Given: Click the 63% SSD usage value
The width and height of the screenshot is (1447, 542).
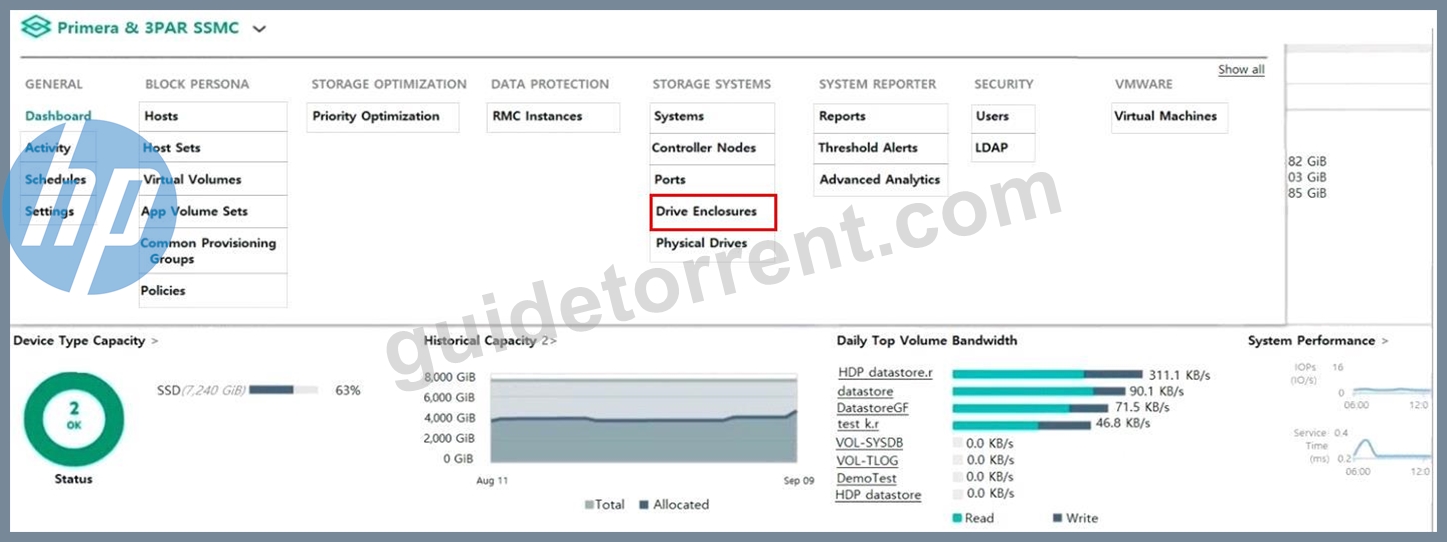Looking at the screenshot, I should [x=348, y=390].
